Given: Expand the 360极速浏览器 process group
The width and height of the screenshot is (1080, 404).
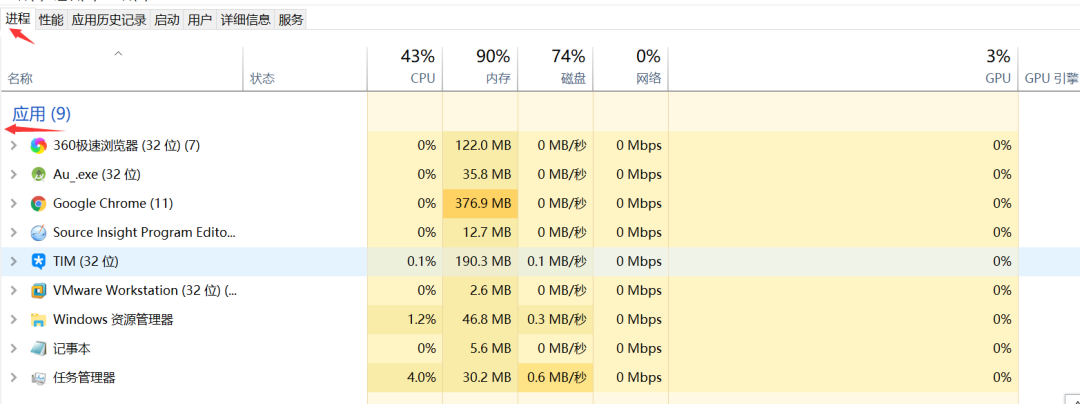Looking at the screenshot, I should 13,145.
